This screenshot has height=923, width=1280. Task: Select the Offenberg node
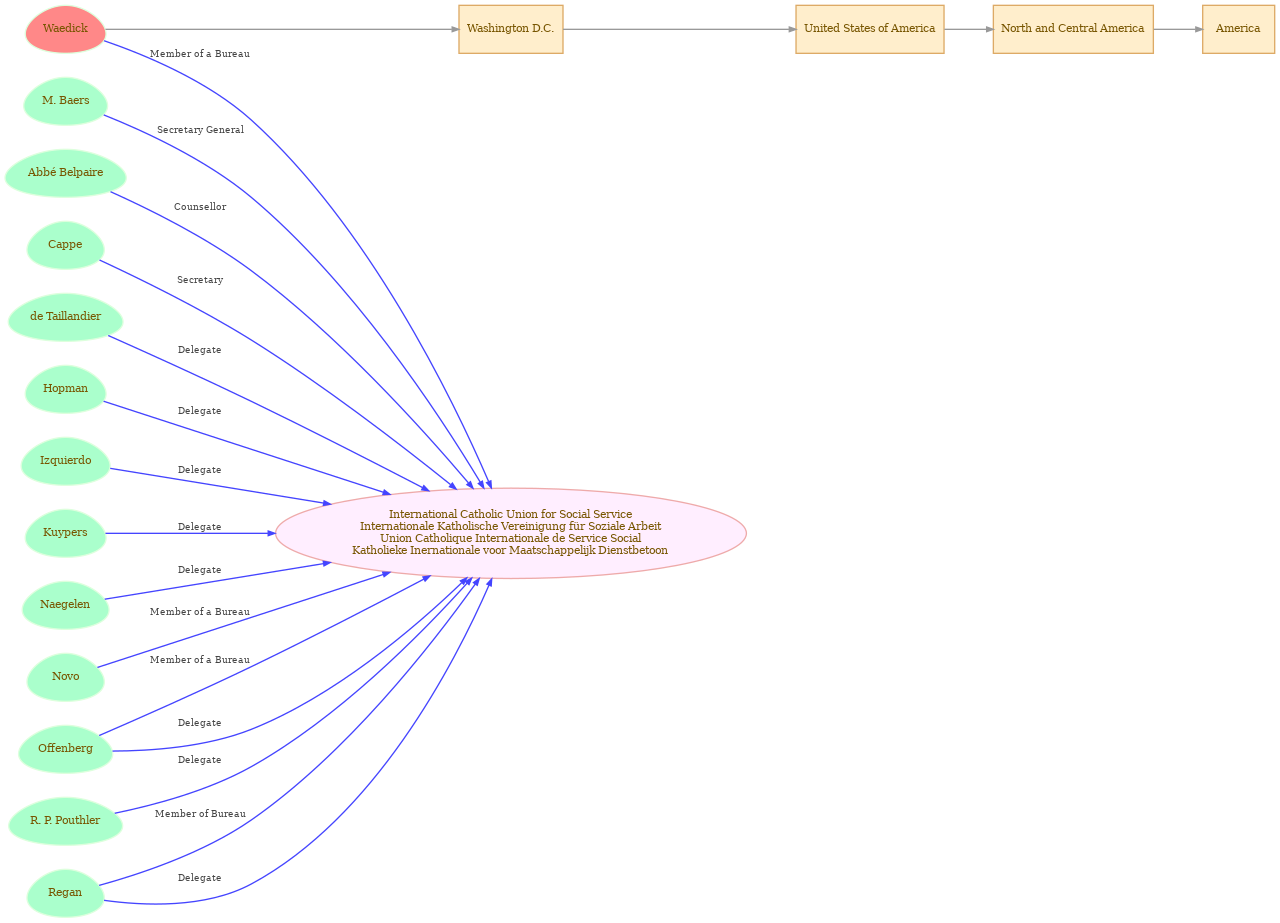65,749
